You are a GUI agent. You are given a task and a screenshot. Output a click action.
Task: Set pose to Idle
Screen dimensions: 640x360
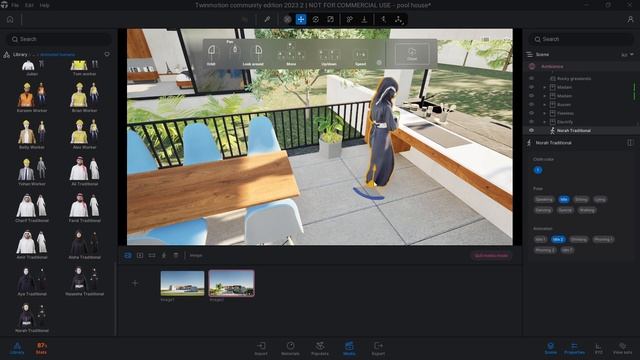(x=564, y=199)
